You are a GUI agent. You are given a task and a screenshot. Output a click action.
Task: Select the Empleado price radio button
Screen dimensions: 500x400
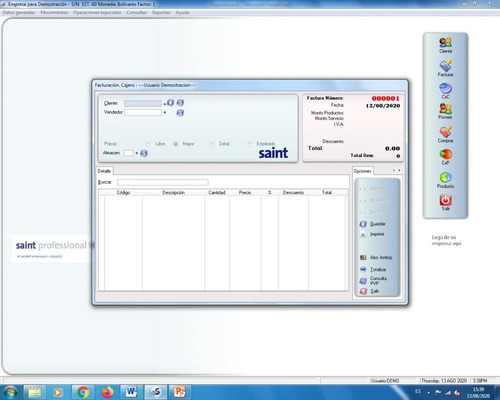point(250,144)
